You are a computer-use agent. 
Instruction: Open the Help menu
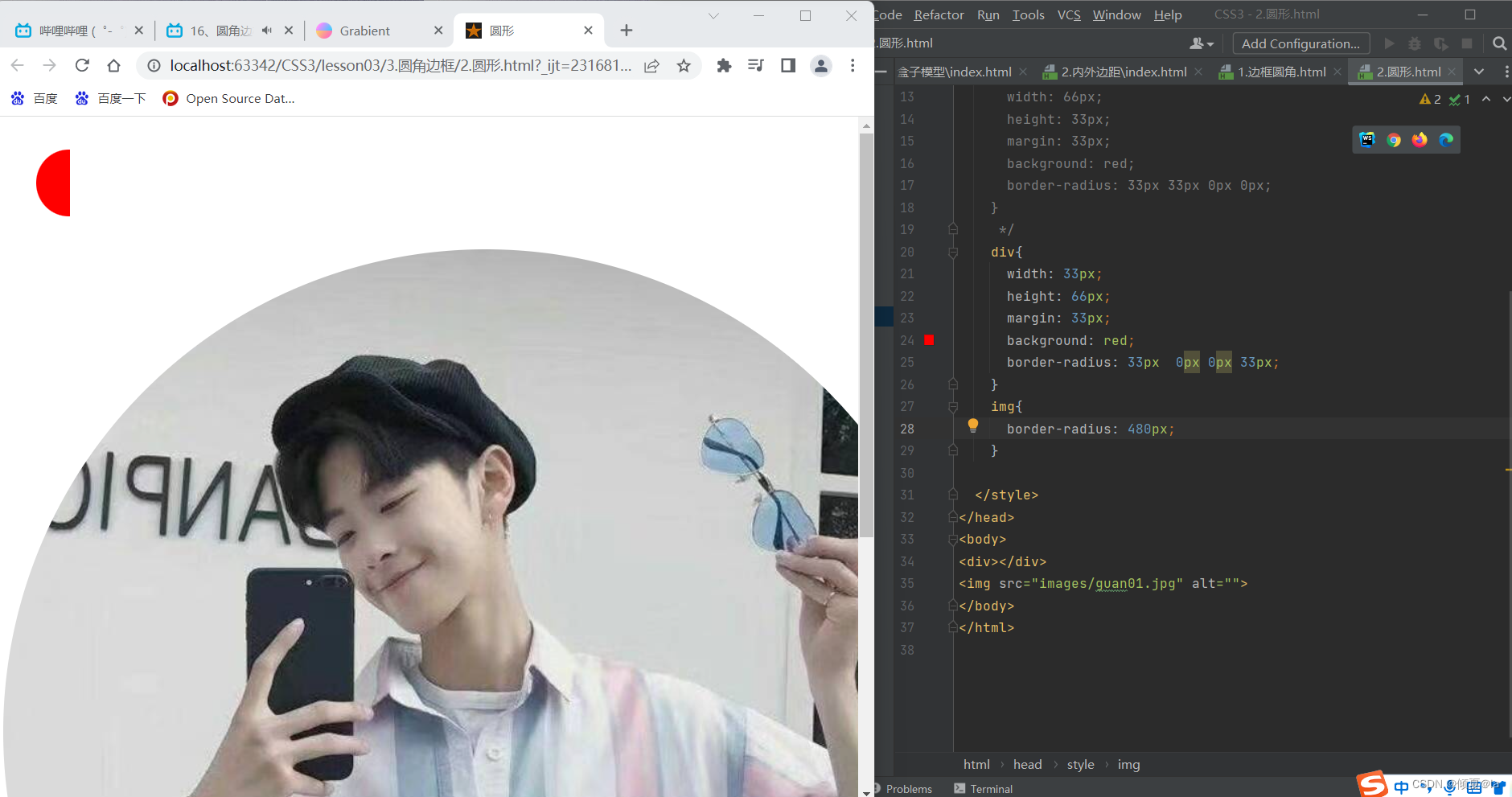[x=1168, y=14]
